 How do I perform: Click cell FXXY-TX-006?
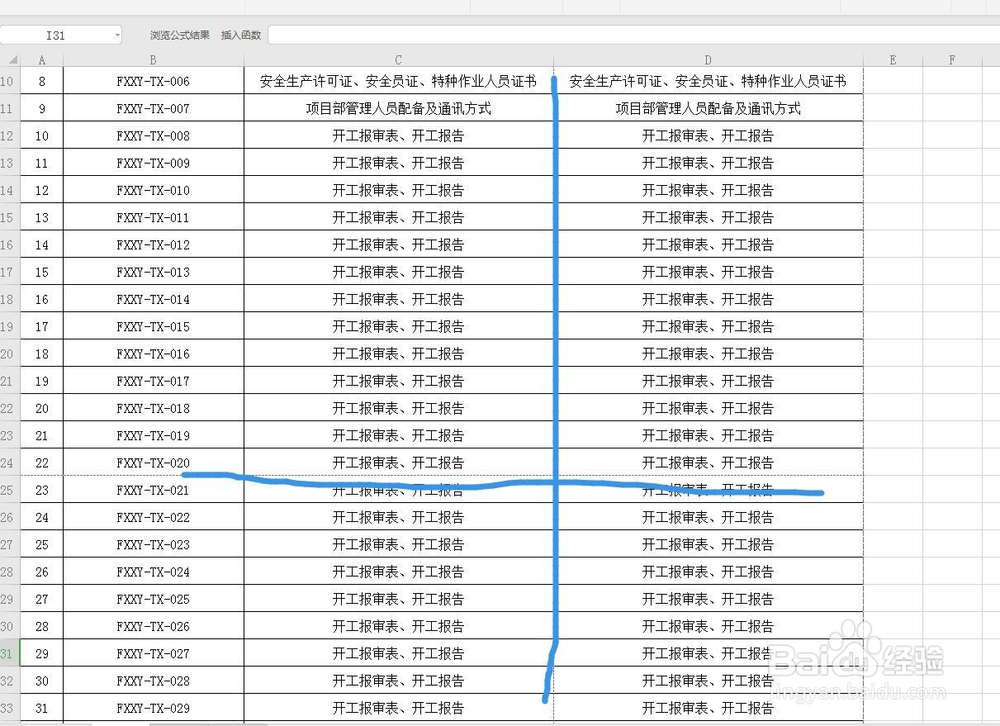[x=153, y=81]
